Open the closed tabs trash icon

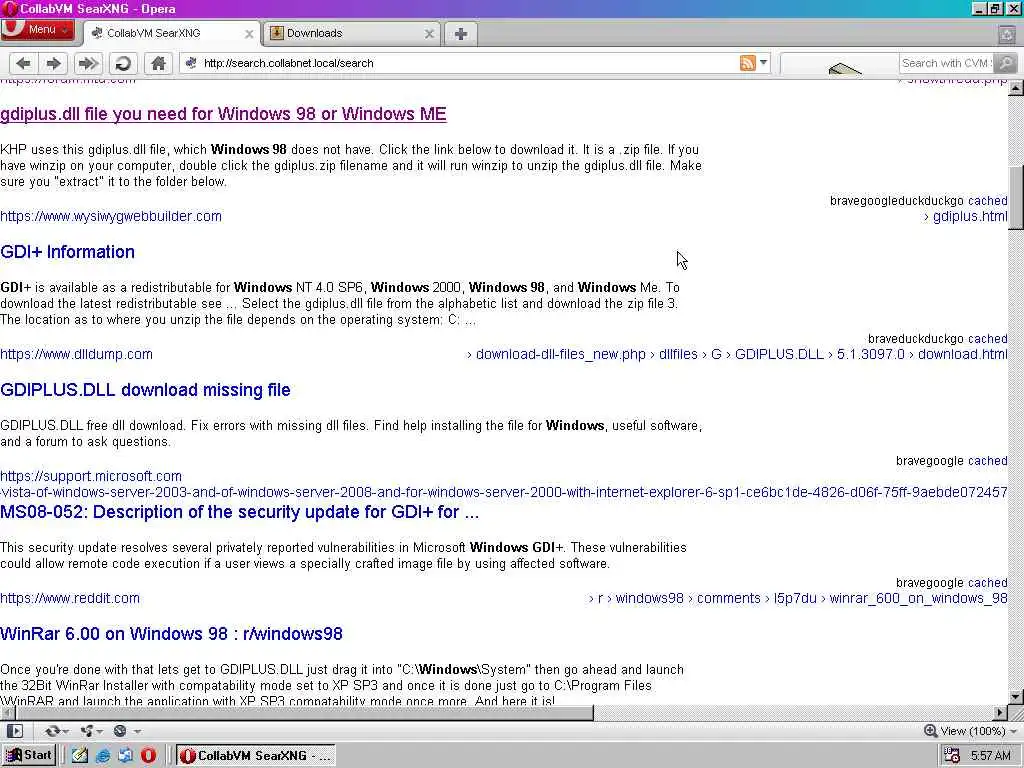point(1007,34)
